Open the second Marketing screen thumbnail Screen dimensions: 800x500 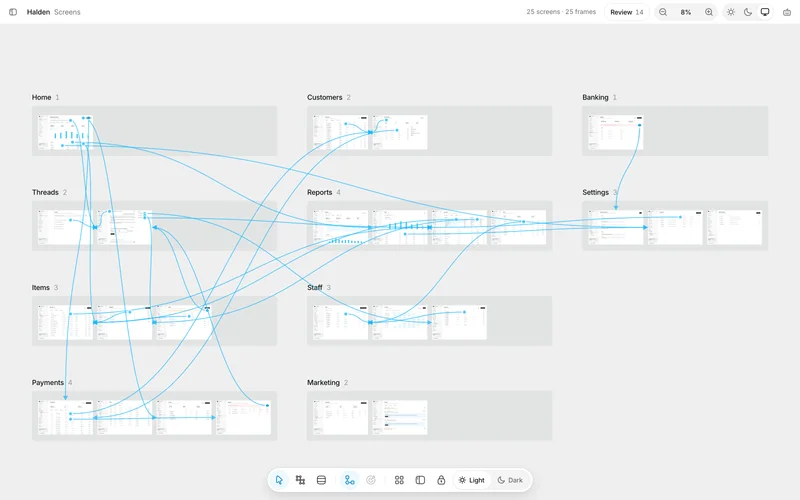[x=400, y=417]
